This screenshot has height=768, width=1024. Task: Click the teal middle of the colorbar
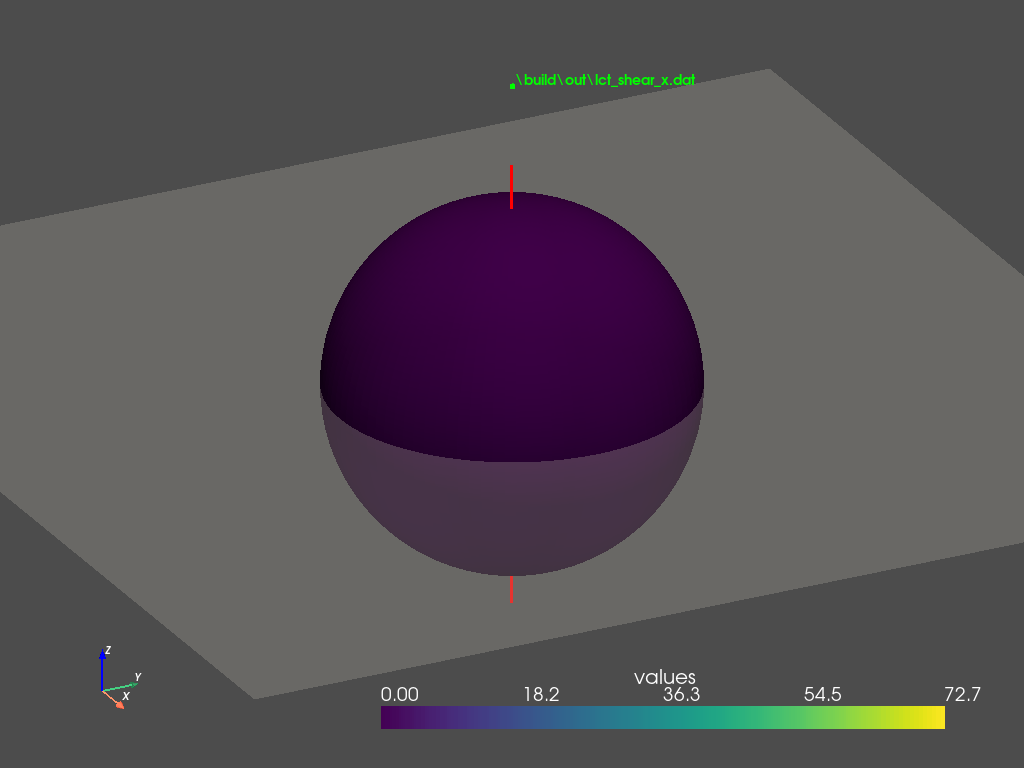663,717
